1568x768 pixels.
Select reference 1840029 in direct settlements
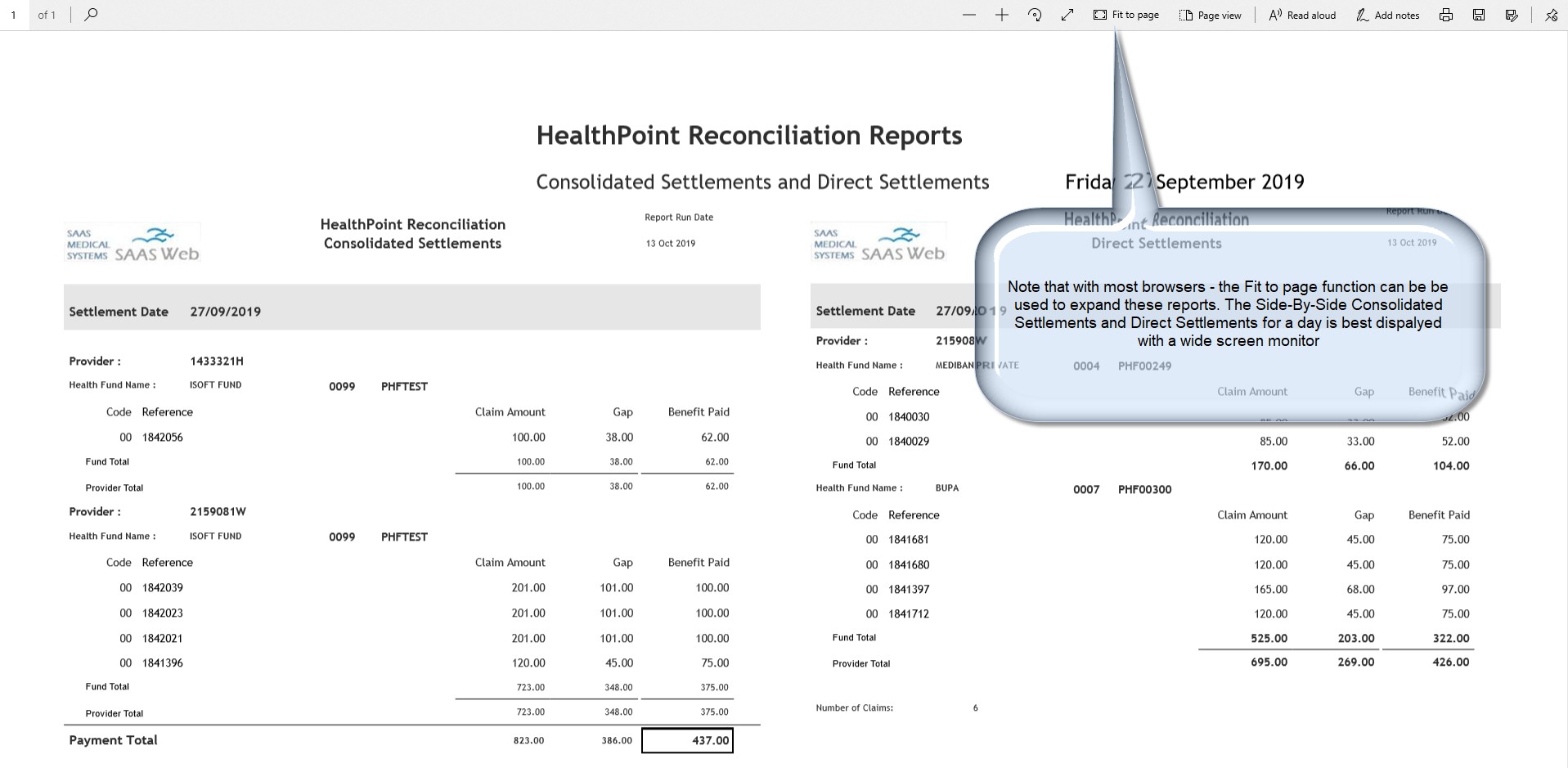(909, 441)
